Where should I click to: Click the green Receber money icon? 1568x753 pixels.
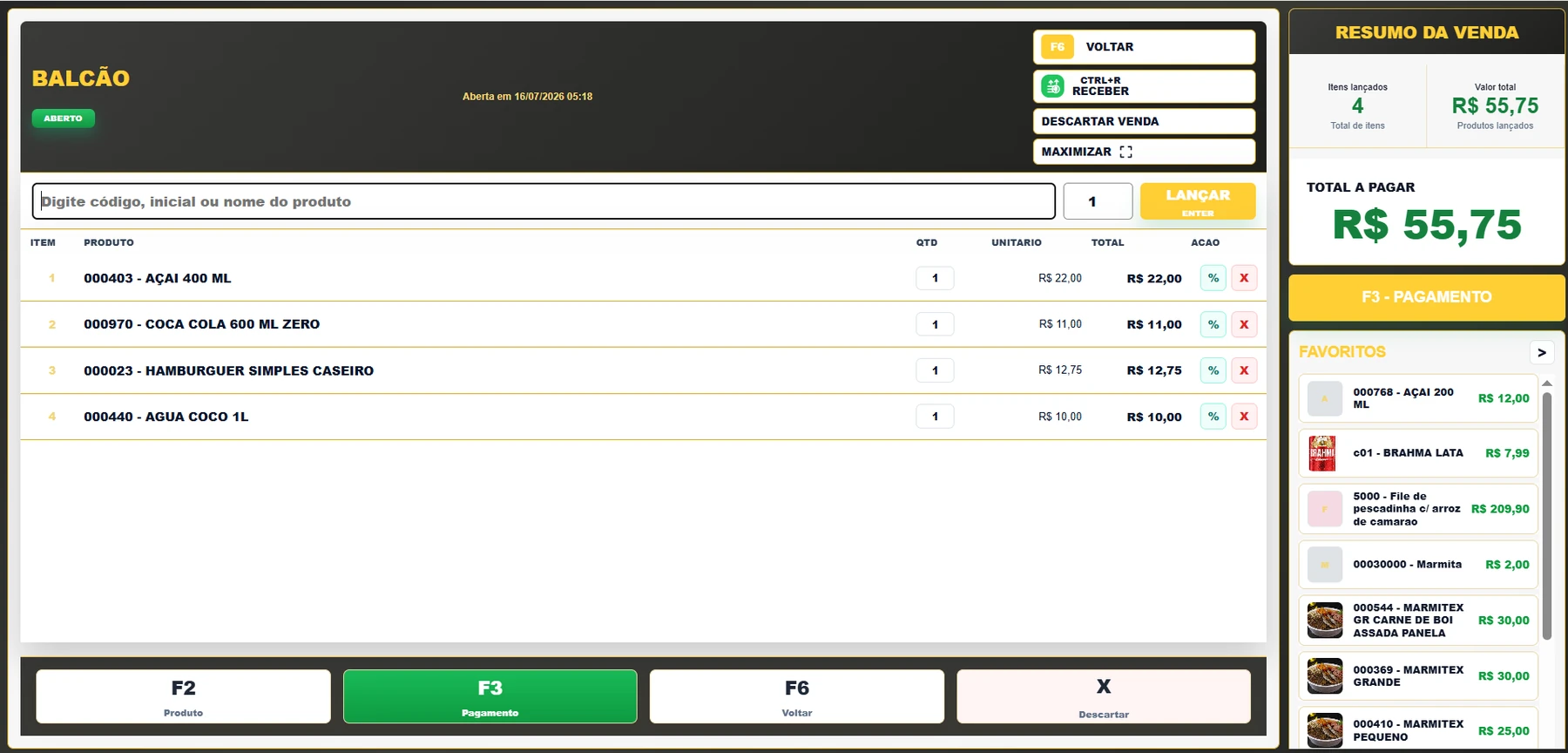(x=1053, y=86)
